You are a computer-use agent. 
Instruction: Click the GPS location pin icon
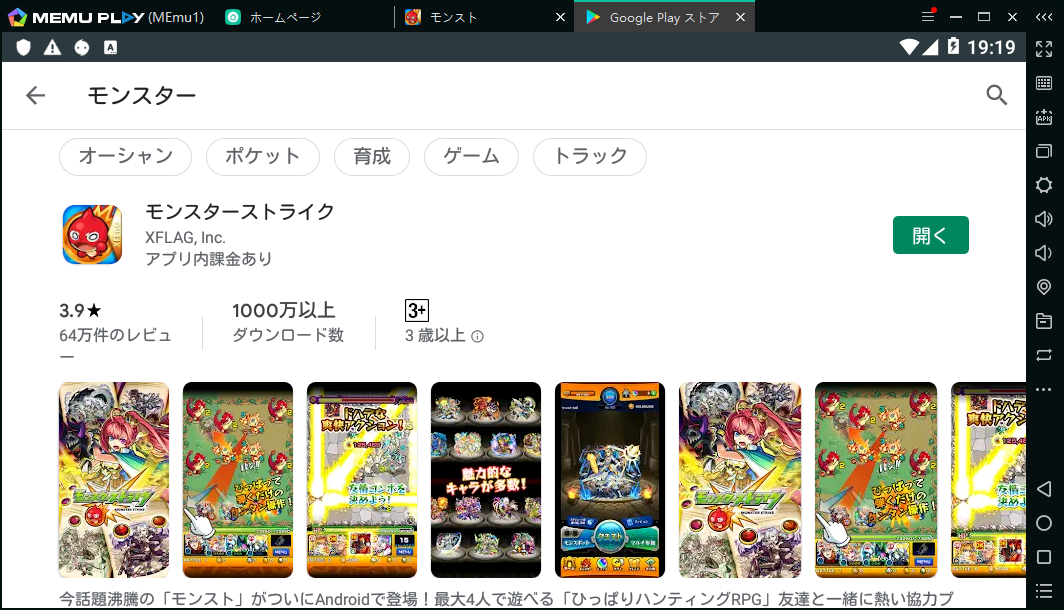1044,287
